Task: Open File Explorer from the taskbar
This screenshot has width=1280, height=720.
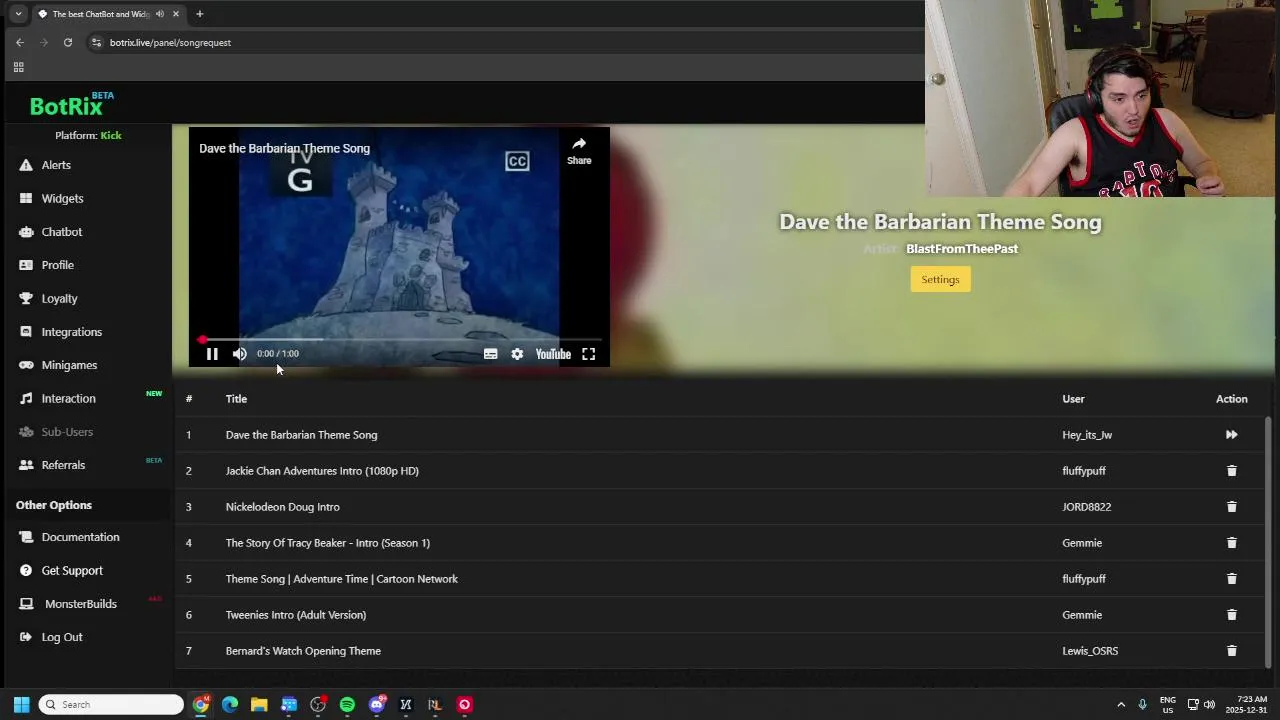Action: point(259,704)
